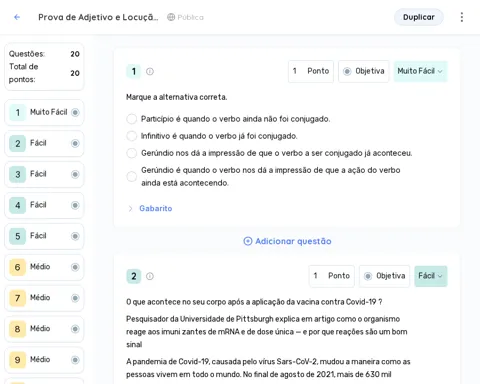Click objective type icon in sidebar item 3
The width and height of the screenshot is (480, 384).
(x=75, y=174)
